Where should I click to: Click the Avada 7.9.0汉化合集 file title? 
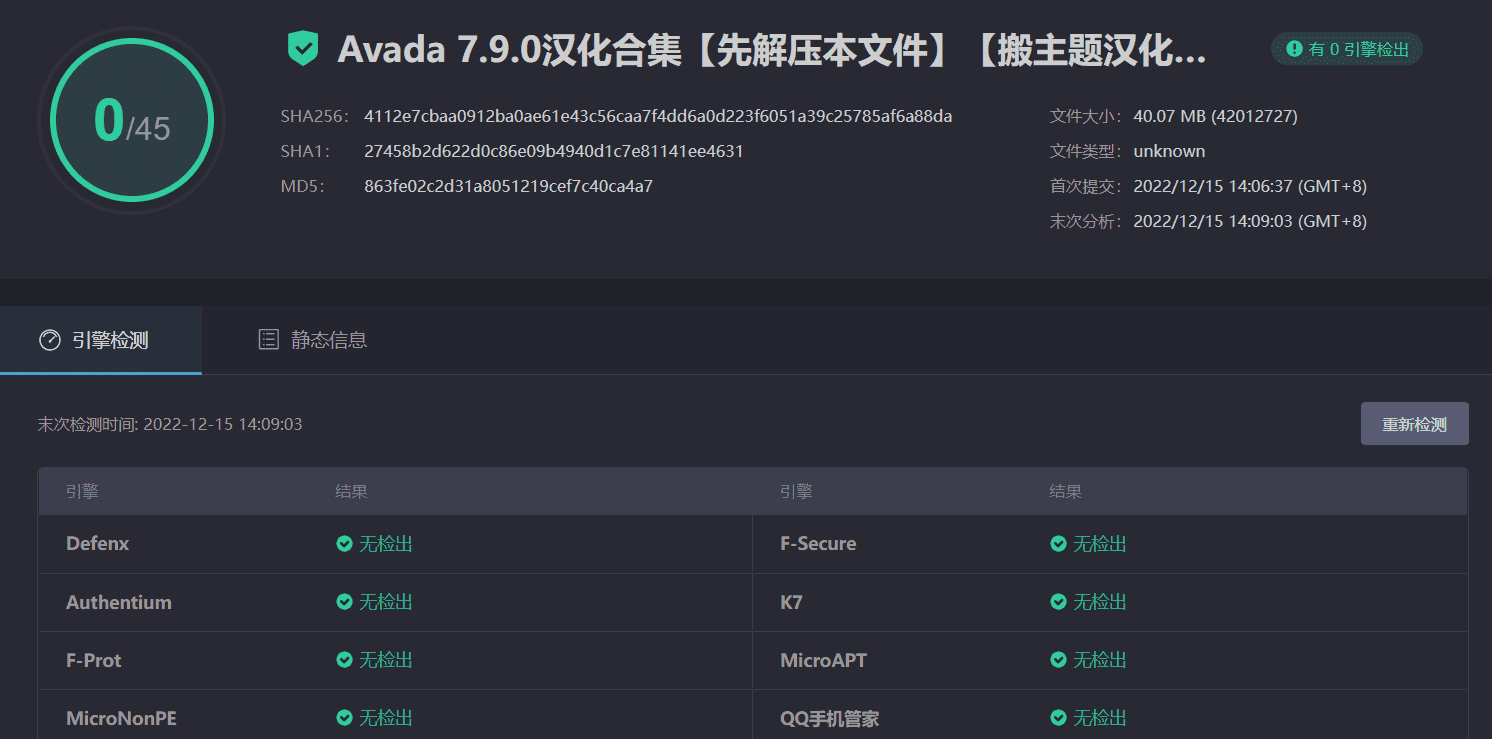[772, 49]
